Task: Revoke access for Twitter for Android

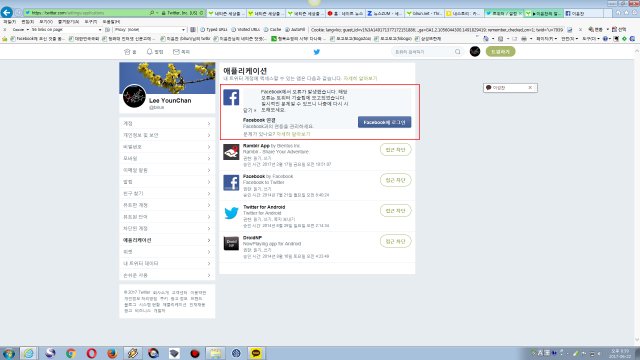Action: click(x=396, y=211)
